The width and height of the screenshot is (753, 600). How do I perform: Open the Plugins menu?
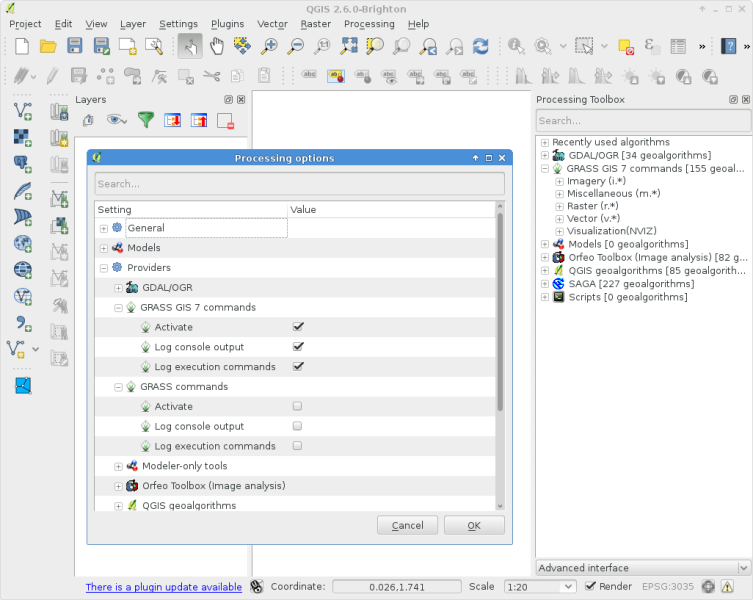227,24
